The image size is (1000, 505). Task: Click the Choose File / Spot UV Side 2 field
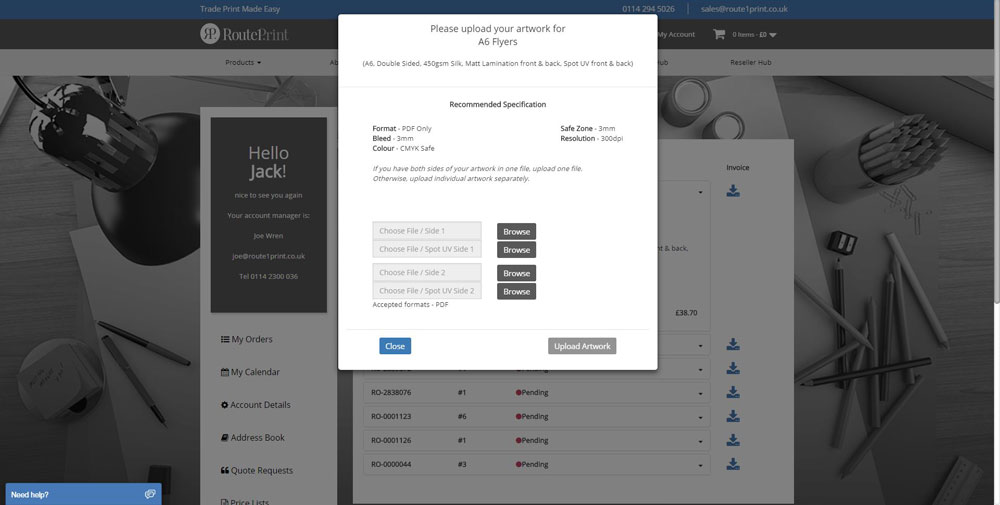click(427, 291)
